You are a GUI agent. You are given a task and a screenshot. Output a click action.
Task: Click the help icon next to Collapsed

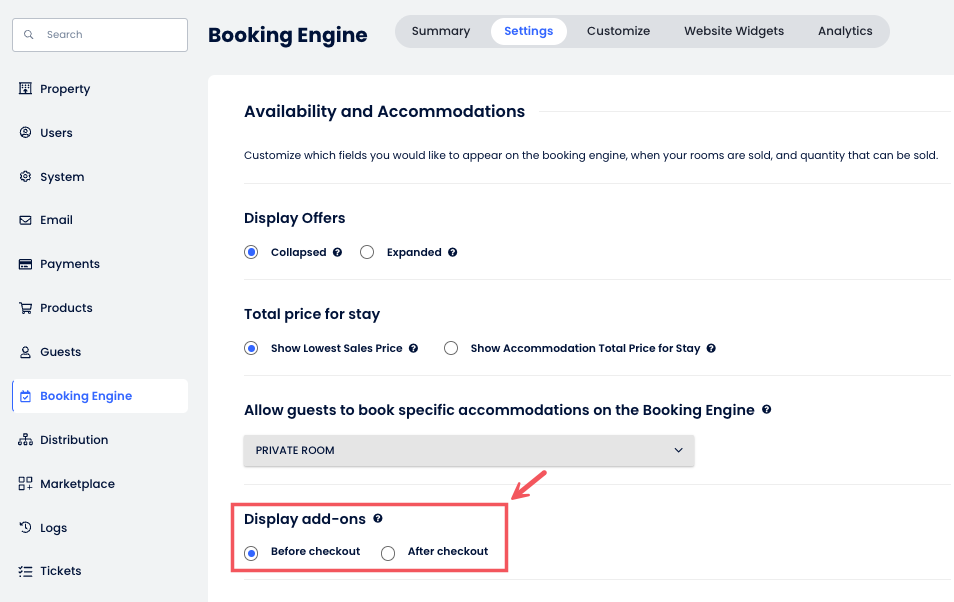tap(338, 253)
